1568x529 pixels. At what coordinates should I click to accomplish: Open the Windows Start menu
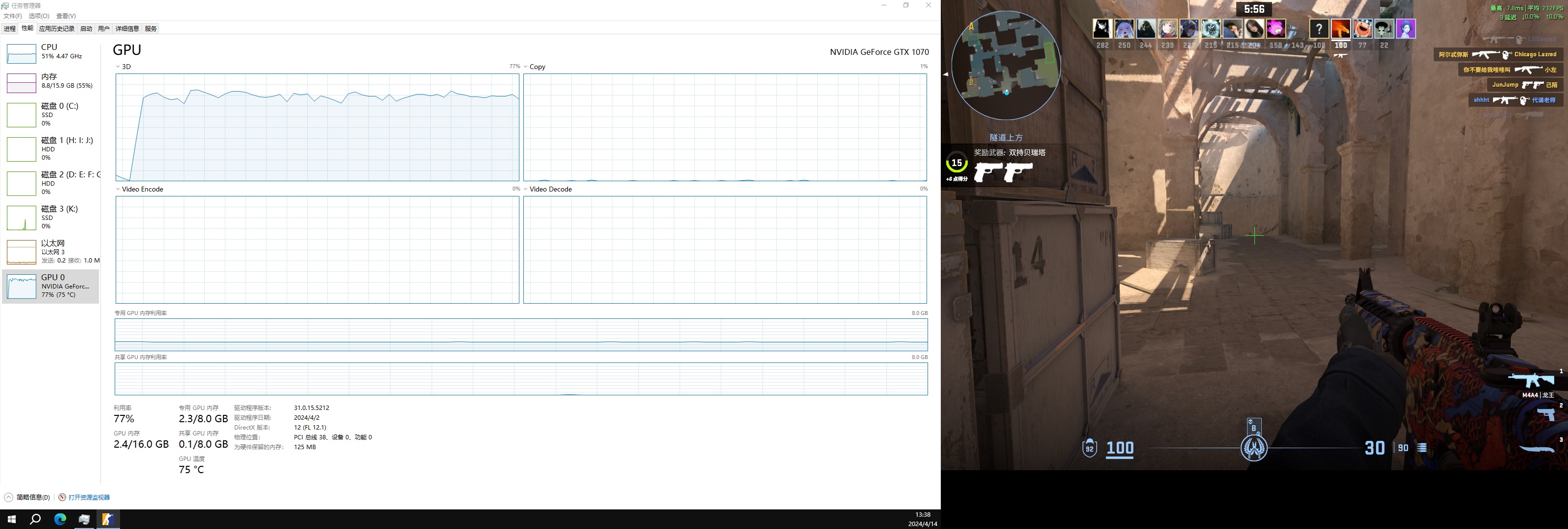point(11,519)
